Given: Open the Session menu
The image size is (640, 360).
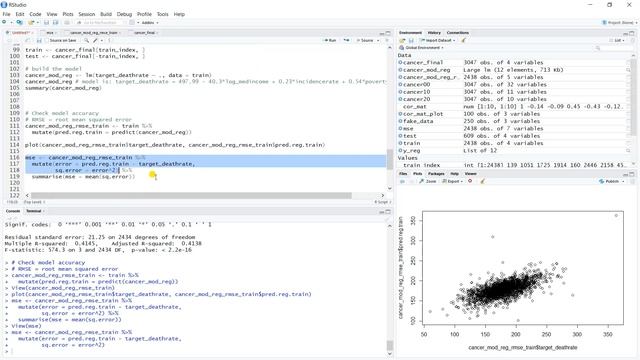Looking at the screenshot, I should pos(87,14).
